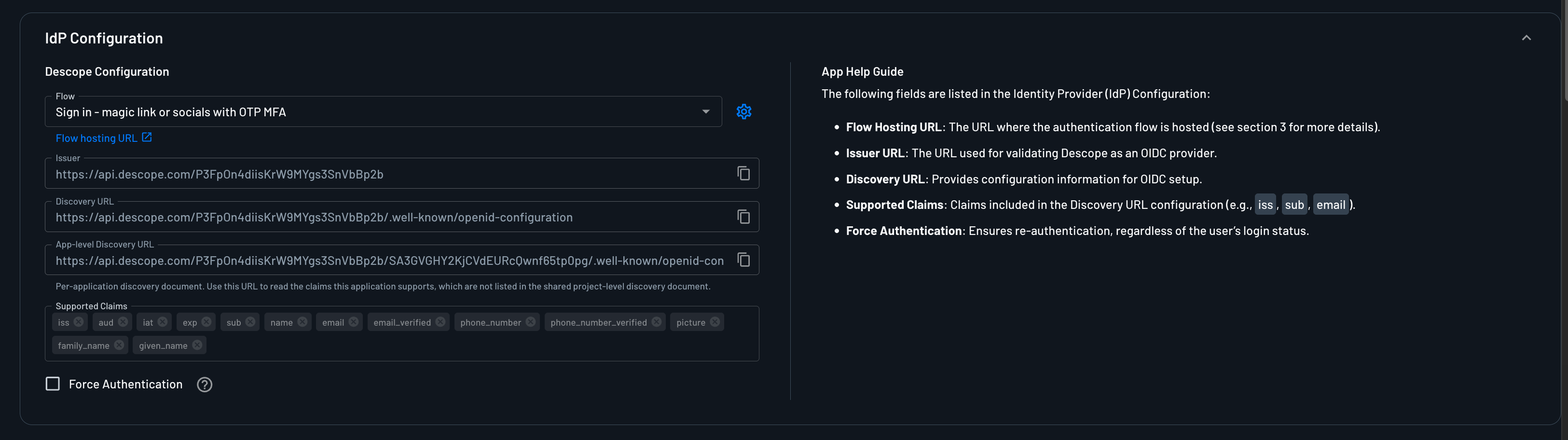Remove the picture claim chip
1568x440 pixels.
(715, 322)
